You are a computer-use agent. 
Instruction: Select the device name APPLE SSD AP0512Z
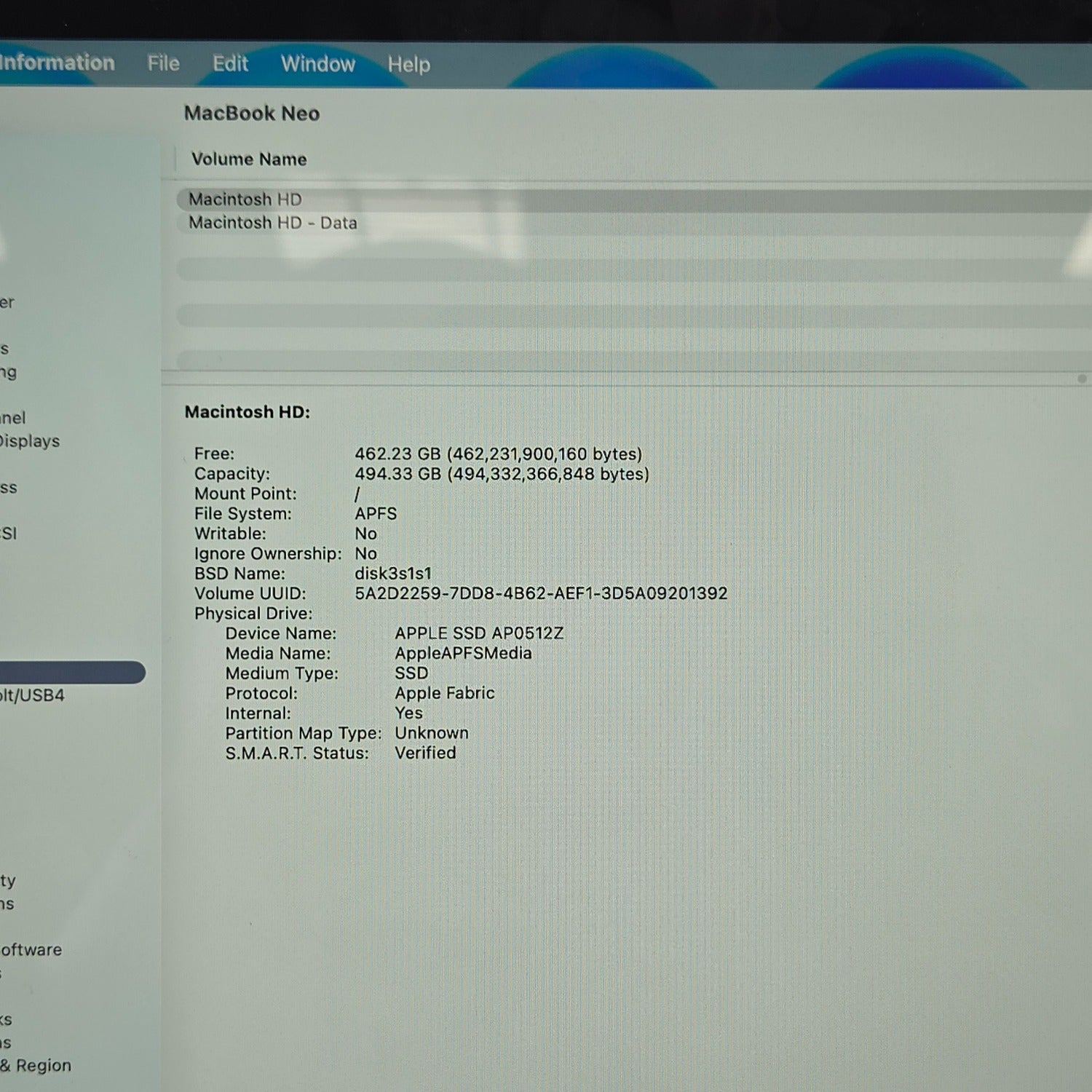[x=479, y=633]
